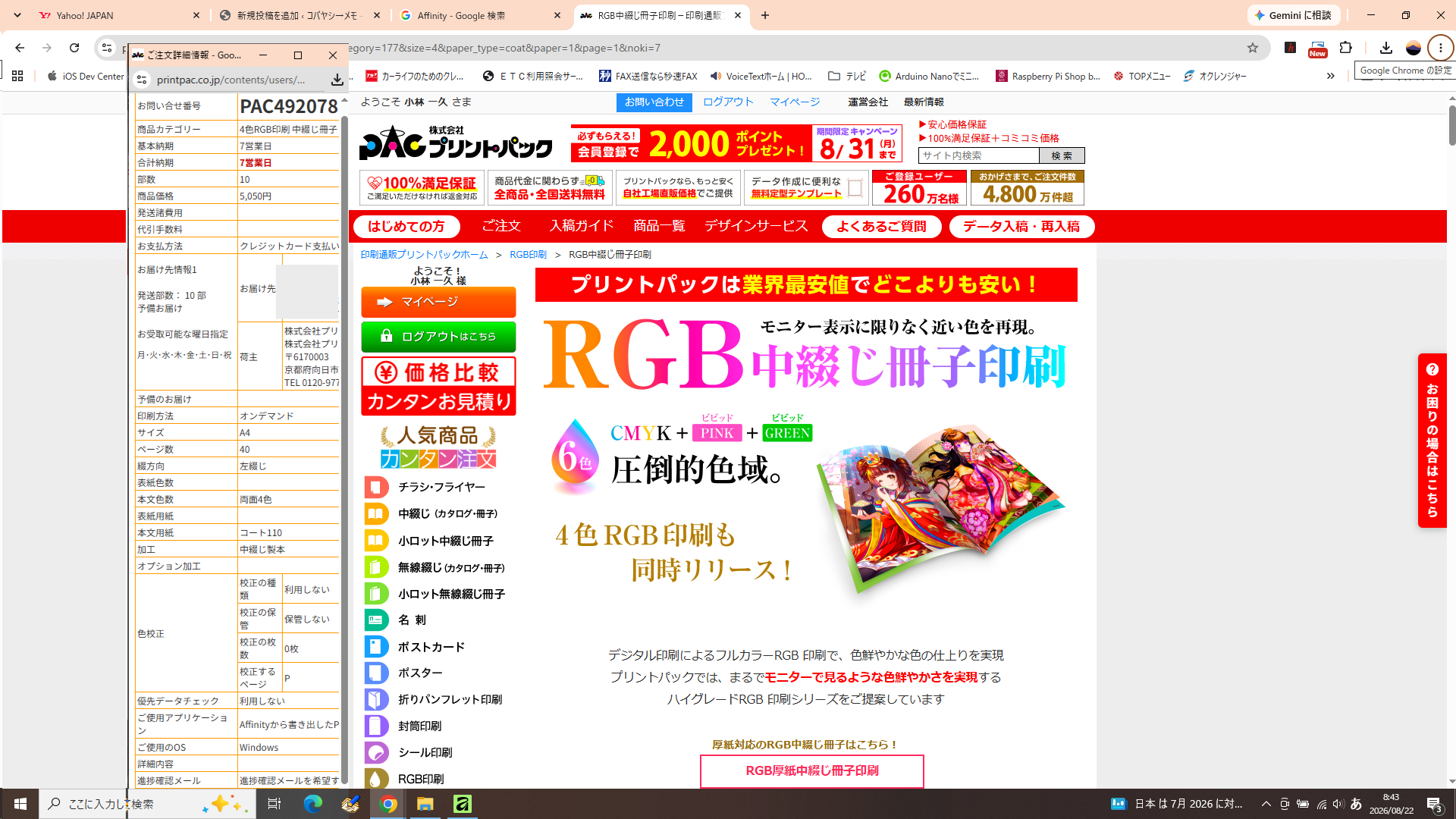The height and width of the screenshot is (819, 1456).
Task: Click the Gemini に相談 button
Action: click(x=1293, y=15)
